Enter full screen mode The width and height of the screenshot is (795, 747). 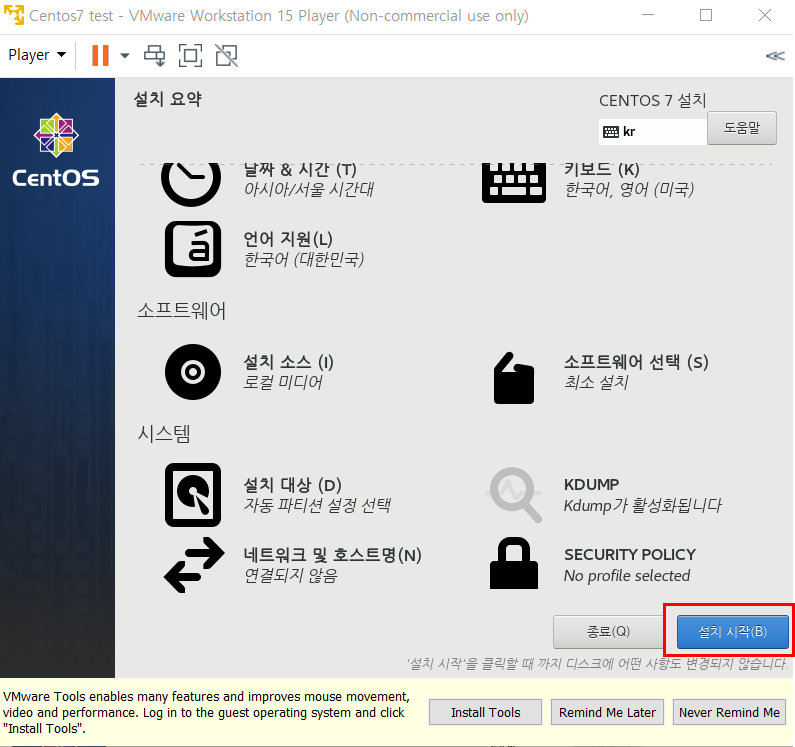(x=190, y=55)
